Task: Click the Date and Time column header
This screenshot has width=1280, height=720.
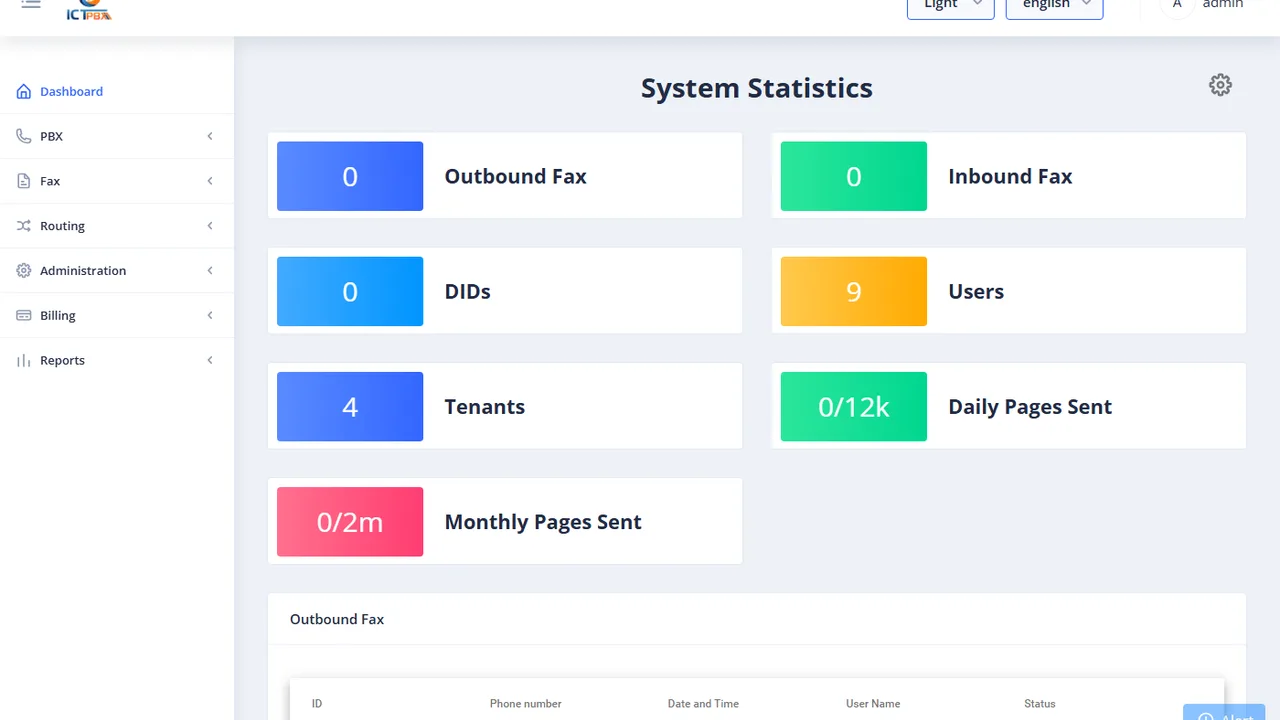Action: click(703, 704)
